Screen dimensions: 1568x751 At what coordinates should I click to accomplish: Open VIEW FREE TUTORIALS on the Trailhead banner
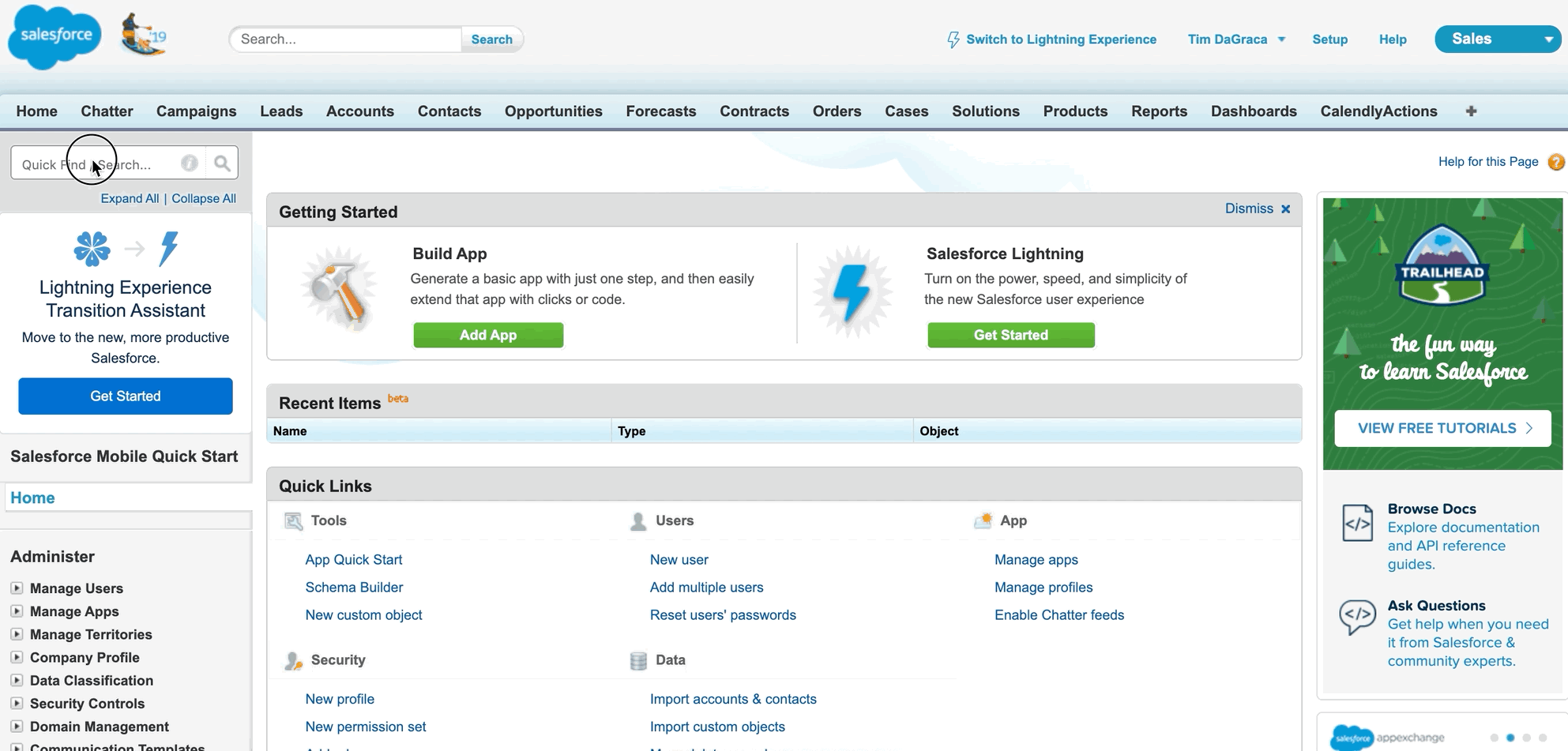point(1442,427)
